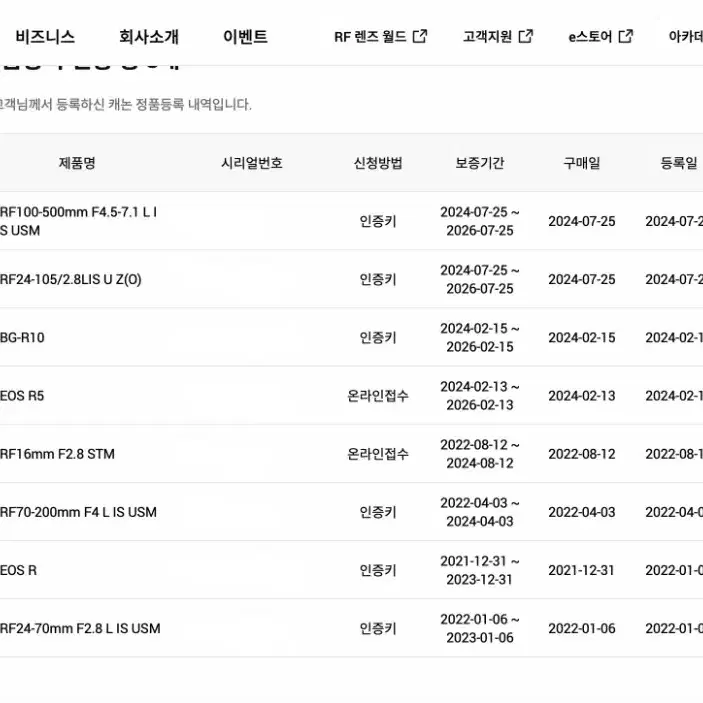The width and height of the screenshot is (703, 703).
Task: Click external-link icon beside RF 렌즈 월드
Action: coord(420,36)
